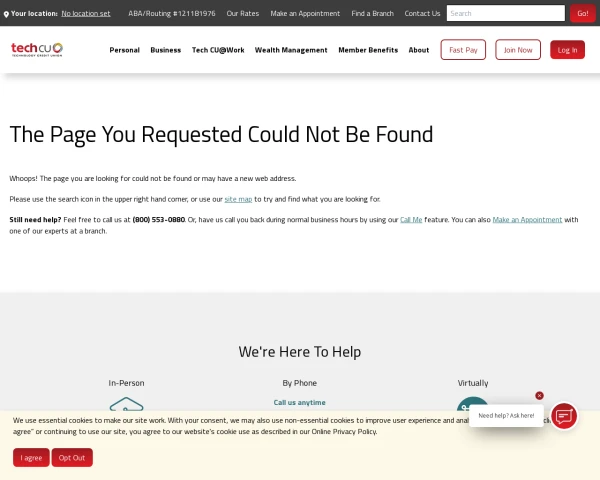This screenshot has width=600, height=480.
Task: Open the Contact Us link
Action: pyautogui.click(x=422, y=13)
